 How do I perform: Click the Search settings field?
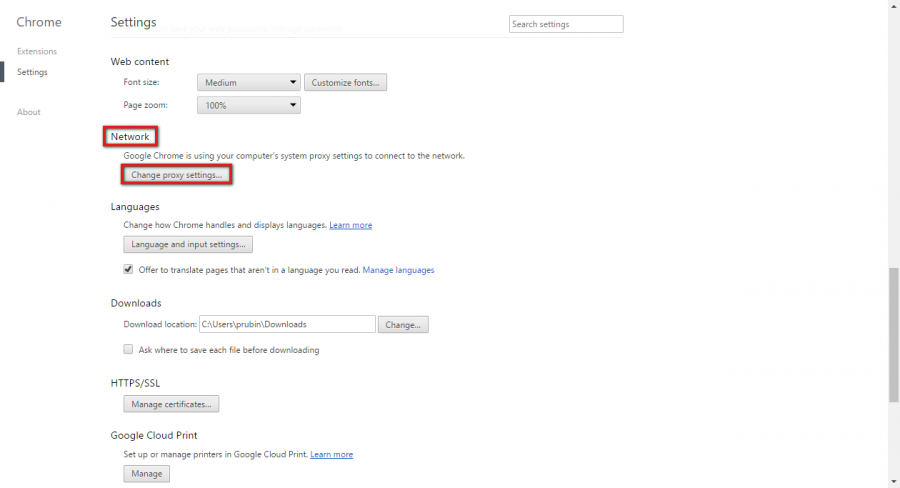pos(566,24)
